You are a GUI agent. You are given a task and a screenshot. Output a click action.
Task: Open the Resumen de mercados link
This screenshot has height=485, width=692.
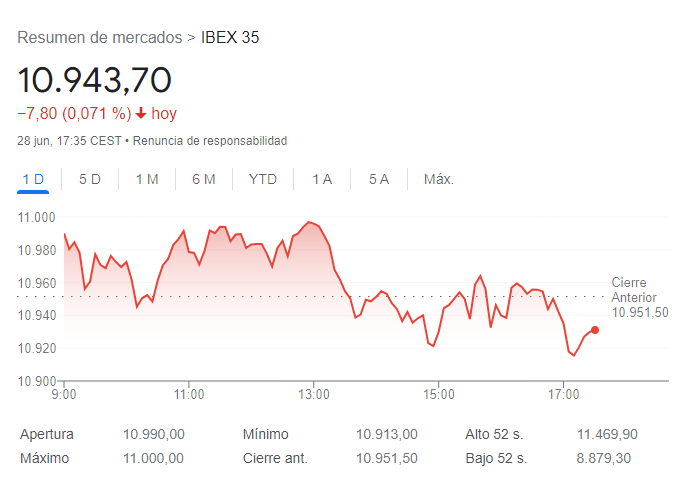coord(100,38)
